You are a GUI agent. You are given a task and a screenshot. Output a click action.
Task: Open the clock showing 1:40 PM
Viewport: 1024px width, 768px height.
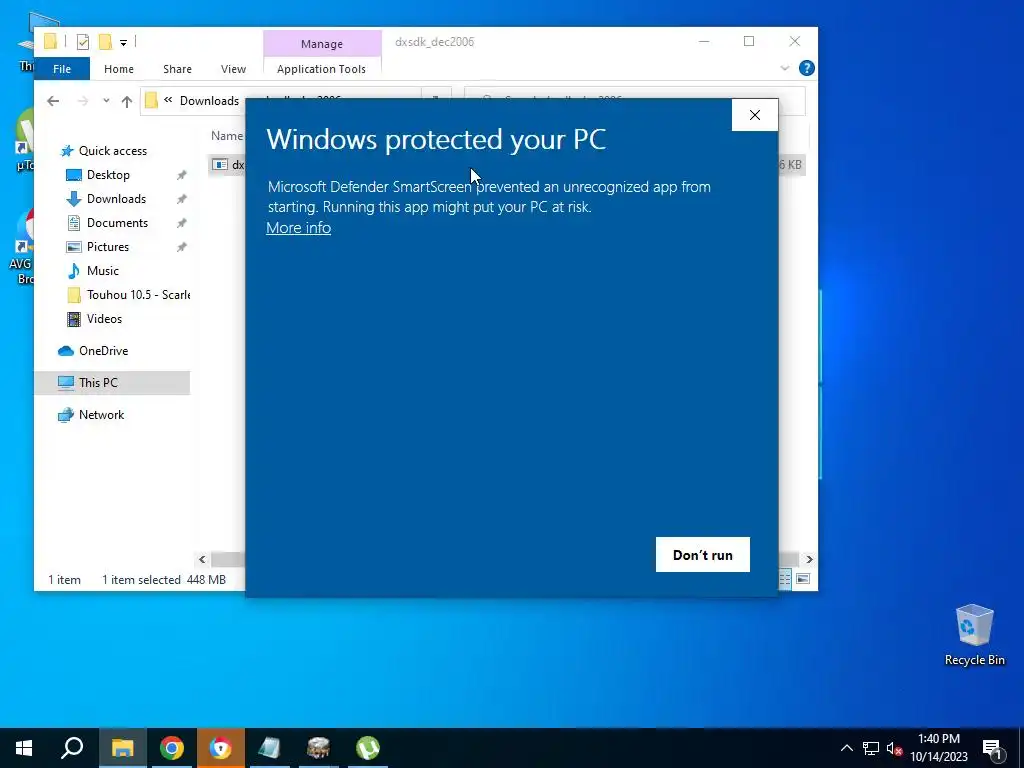pos(938,748)
